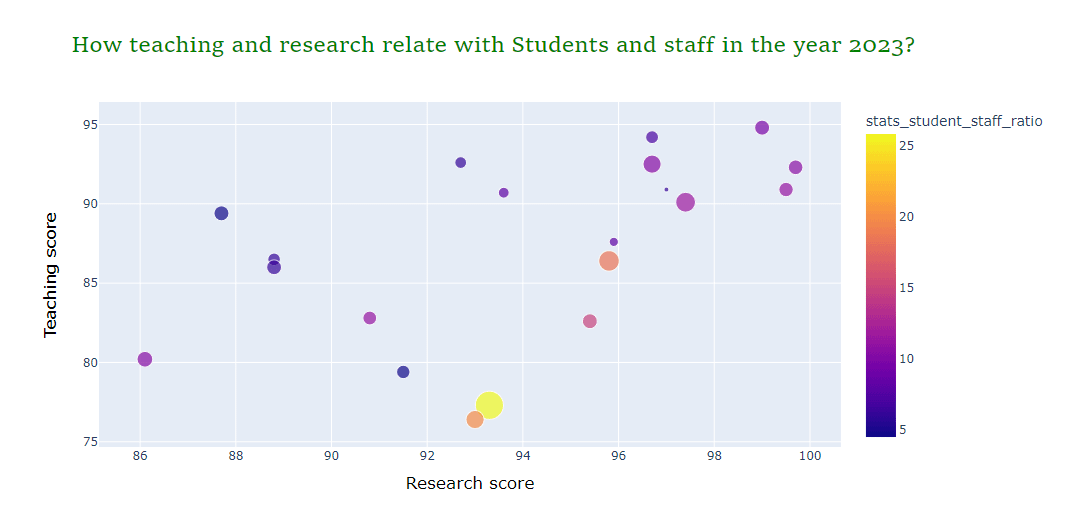Click the large yellow bubble data point
This screenshot has height=512, width=1076.
tap(489, 405)
